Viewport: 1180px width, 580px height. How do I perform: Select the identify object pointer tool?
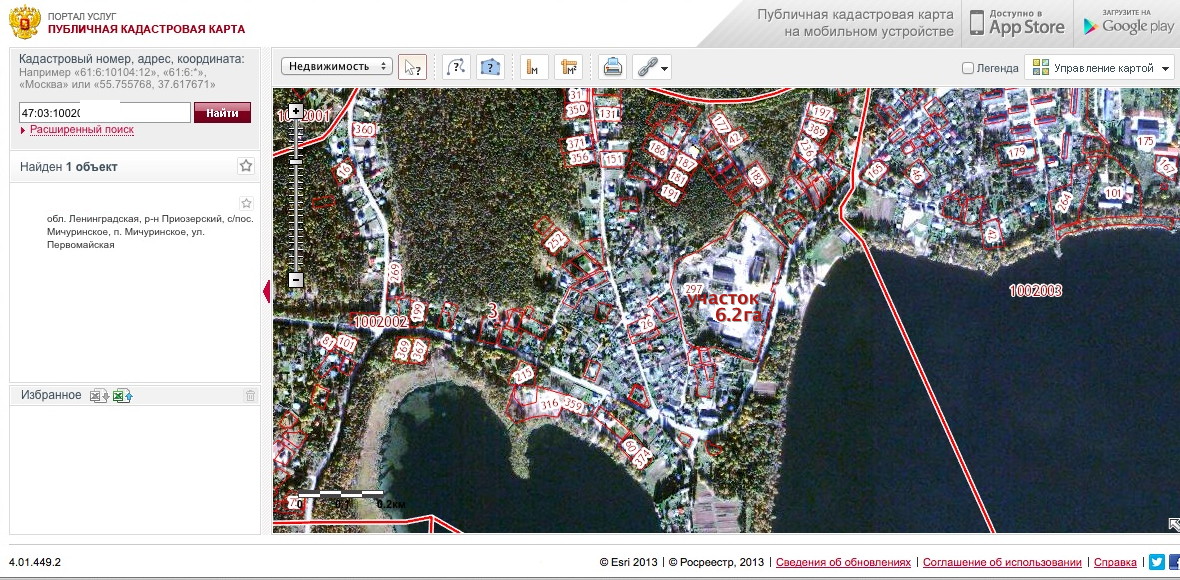click(412, 67)
